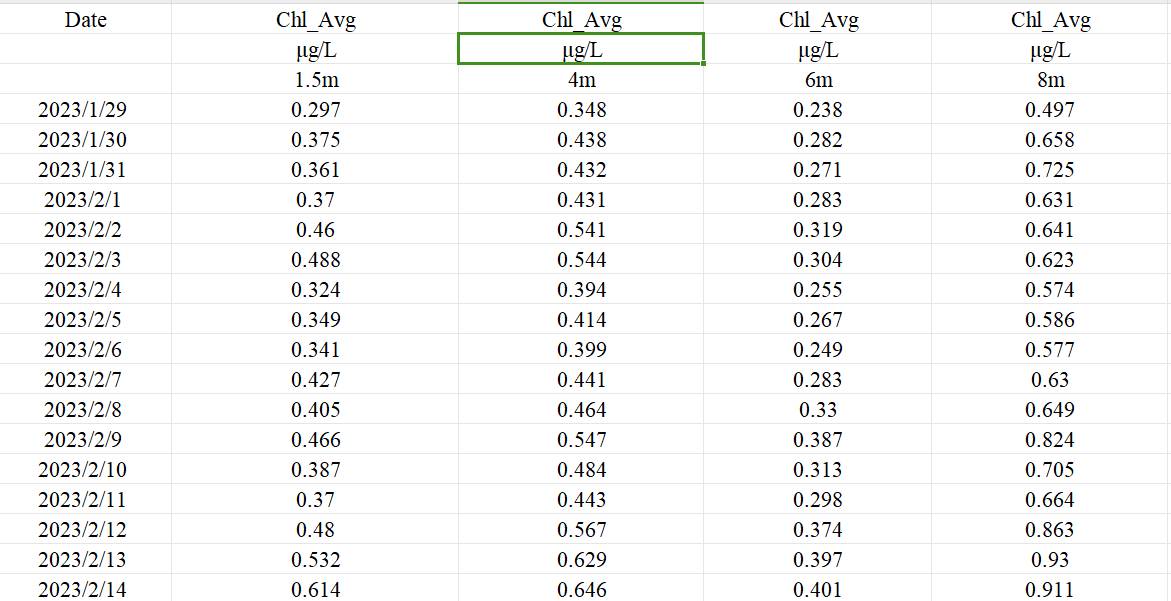Select the date cell 2023/2/14
Screen dimensions: 1171x601
83,590
